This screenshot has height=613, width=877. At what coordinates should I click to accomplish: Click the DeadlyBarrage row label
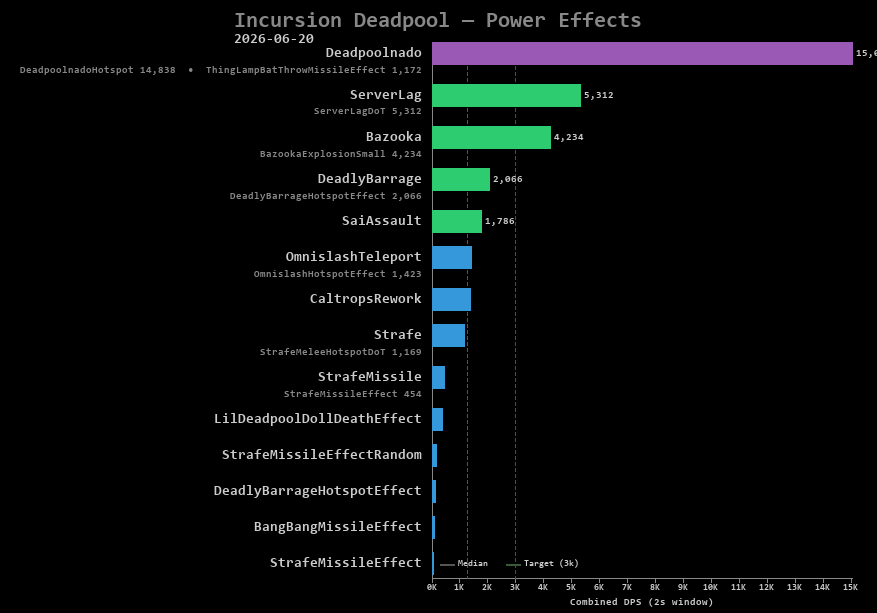point(369,179)
